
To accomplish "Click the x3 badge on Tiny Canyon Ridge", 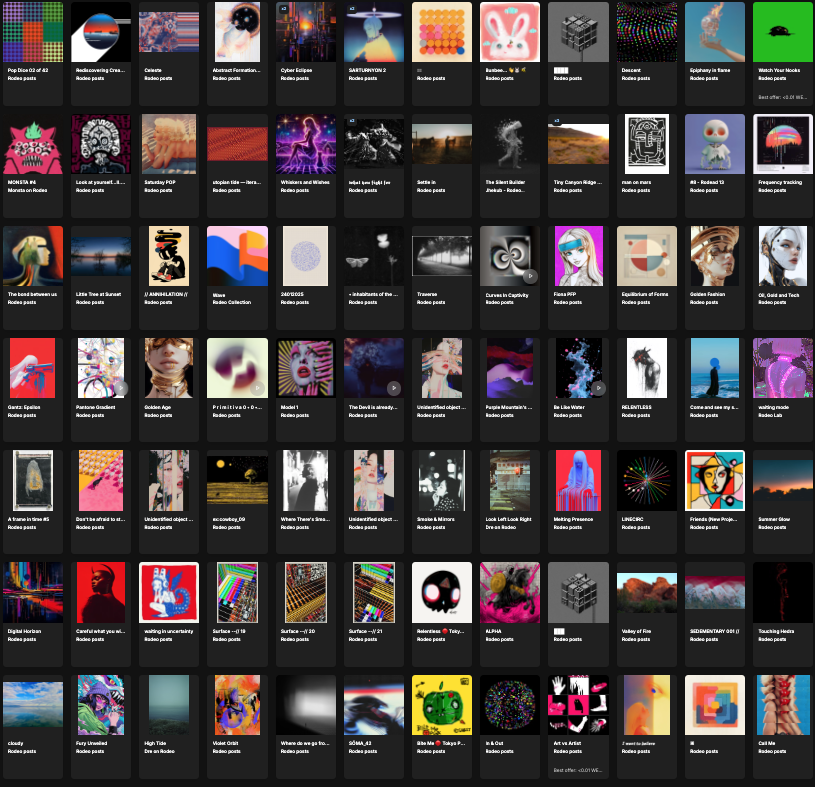I will tap(556, 121).
